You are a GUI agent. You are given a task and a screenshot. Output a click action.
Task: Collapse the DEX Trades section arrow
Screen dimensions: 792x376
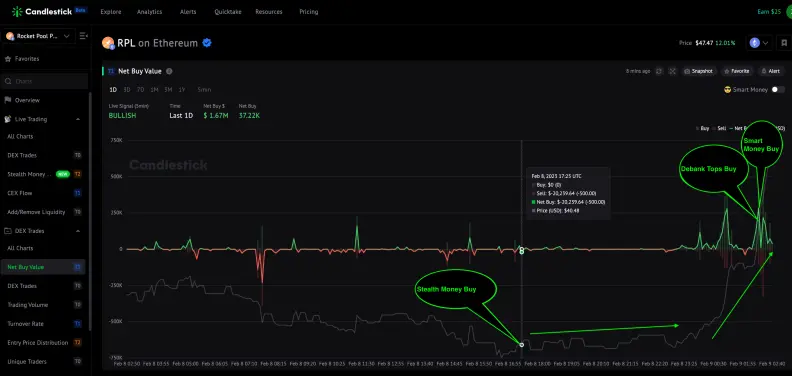[78, 231]
